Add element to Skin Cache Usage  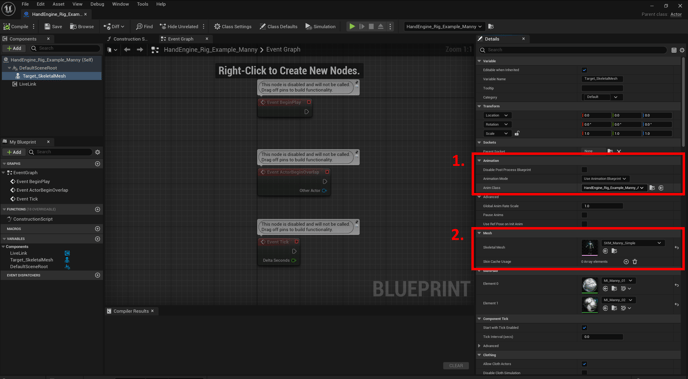[626, 261]
